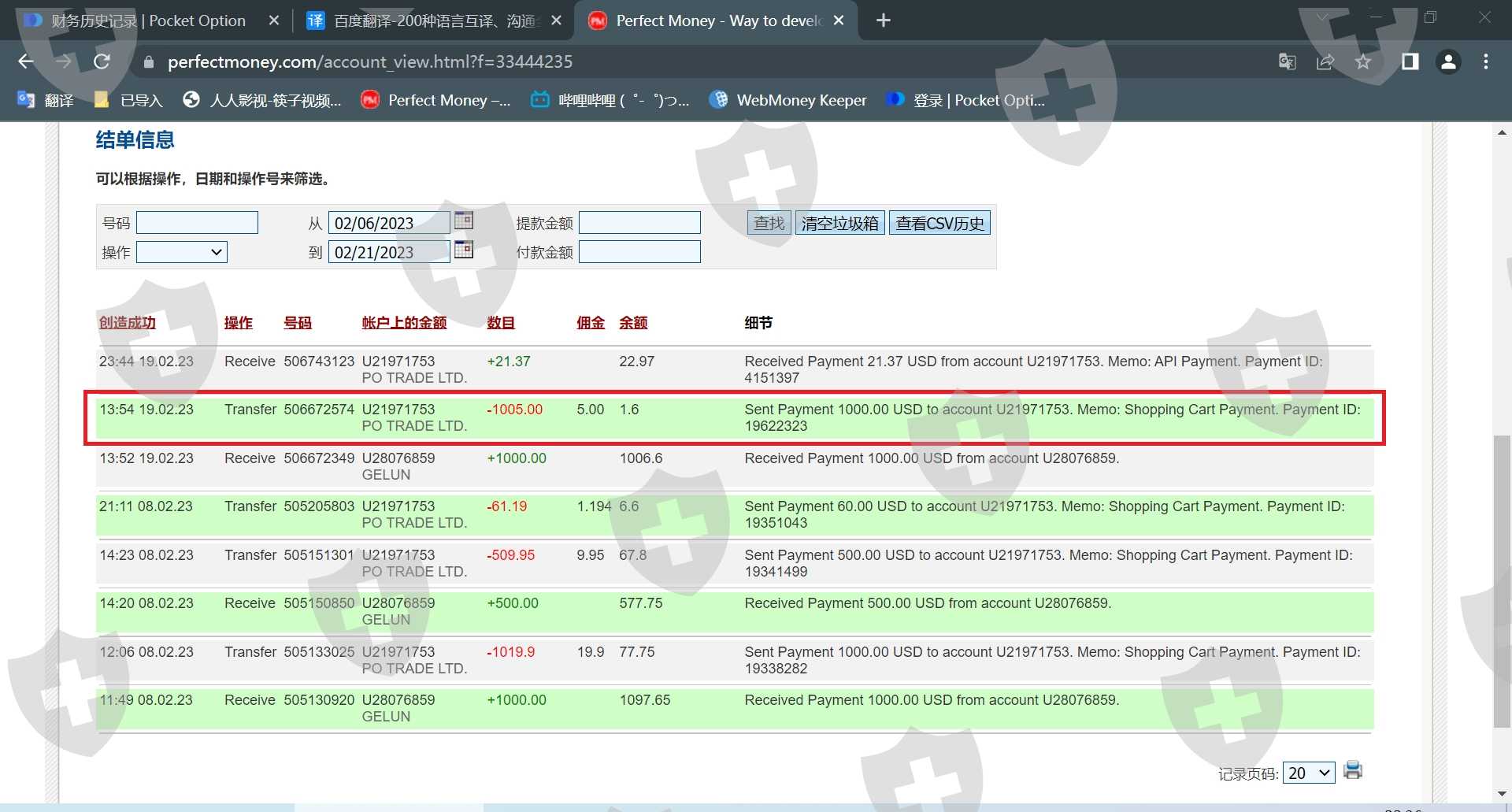Viewport: 1512px width, 812px height.
Task: Open Chrome's three-dot menu
Action: coord(1486,61)
